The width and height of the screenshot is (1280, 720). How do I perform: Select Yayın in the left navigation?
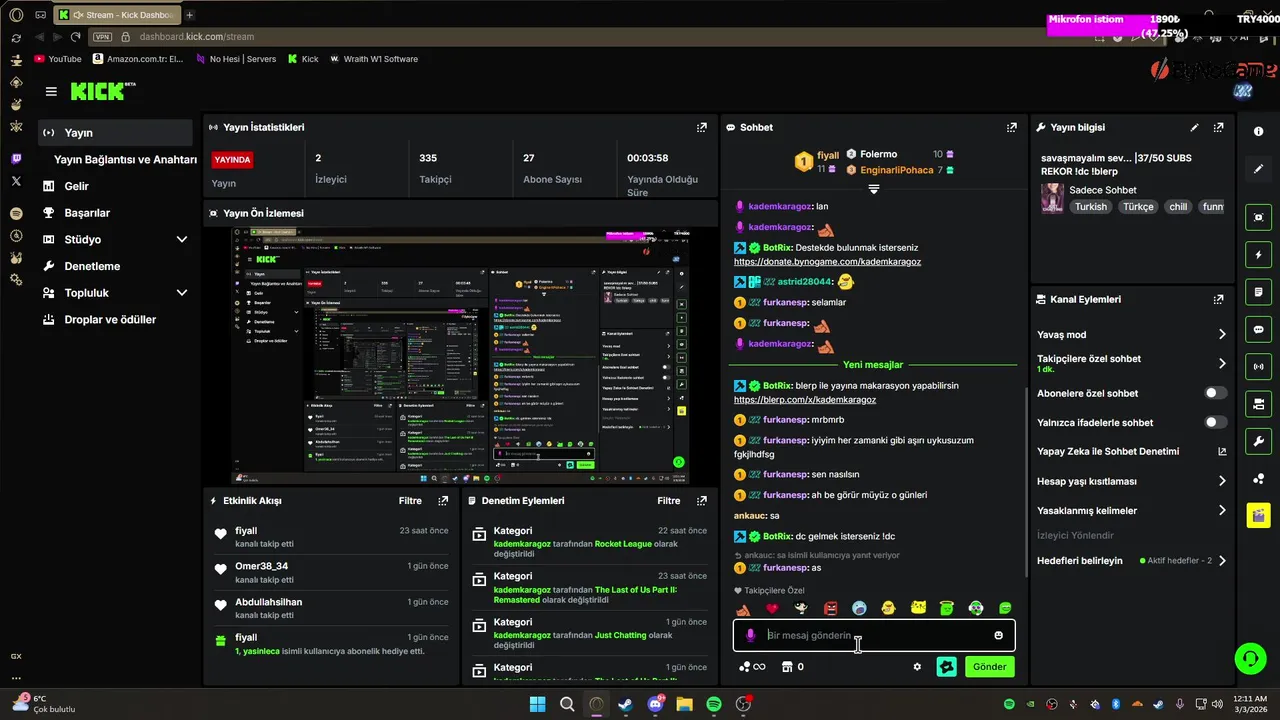click(115, 133)
